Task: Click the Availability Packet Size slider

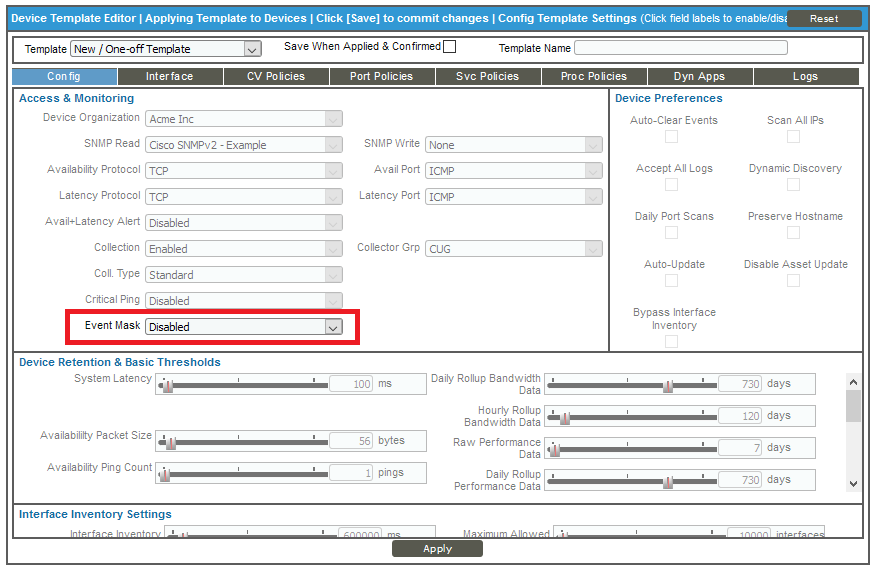Action: point(245,442)
